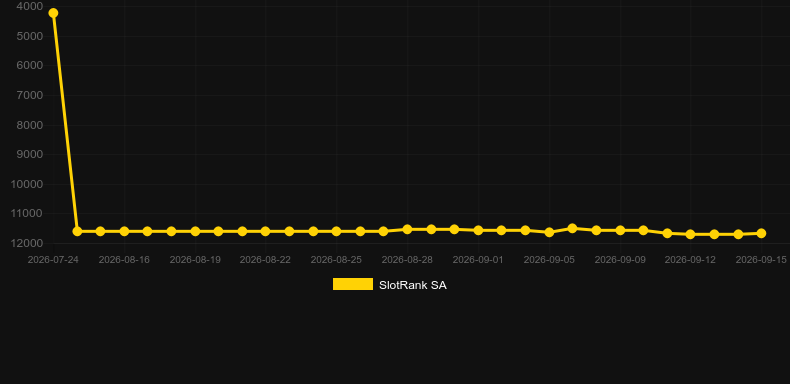Click the y-axis value 8000
790x384 pixels.
point(30,125)
